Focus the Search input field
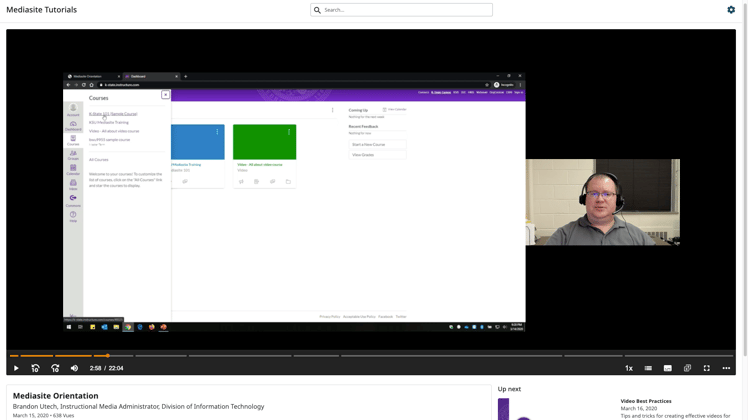This screenshot has height=420, width=748. [x=401, y=10]
